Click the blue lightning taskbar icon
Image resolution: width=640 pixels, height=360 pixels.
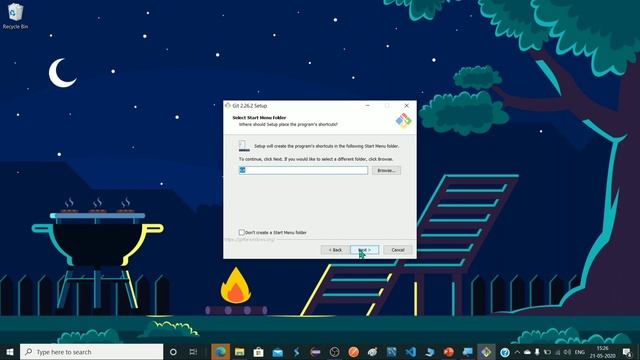tap(296, 352)
